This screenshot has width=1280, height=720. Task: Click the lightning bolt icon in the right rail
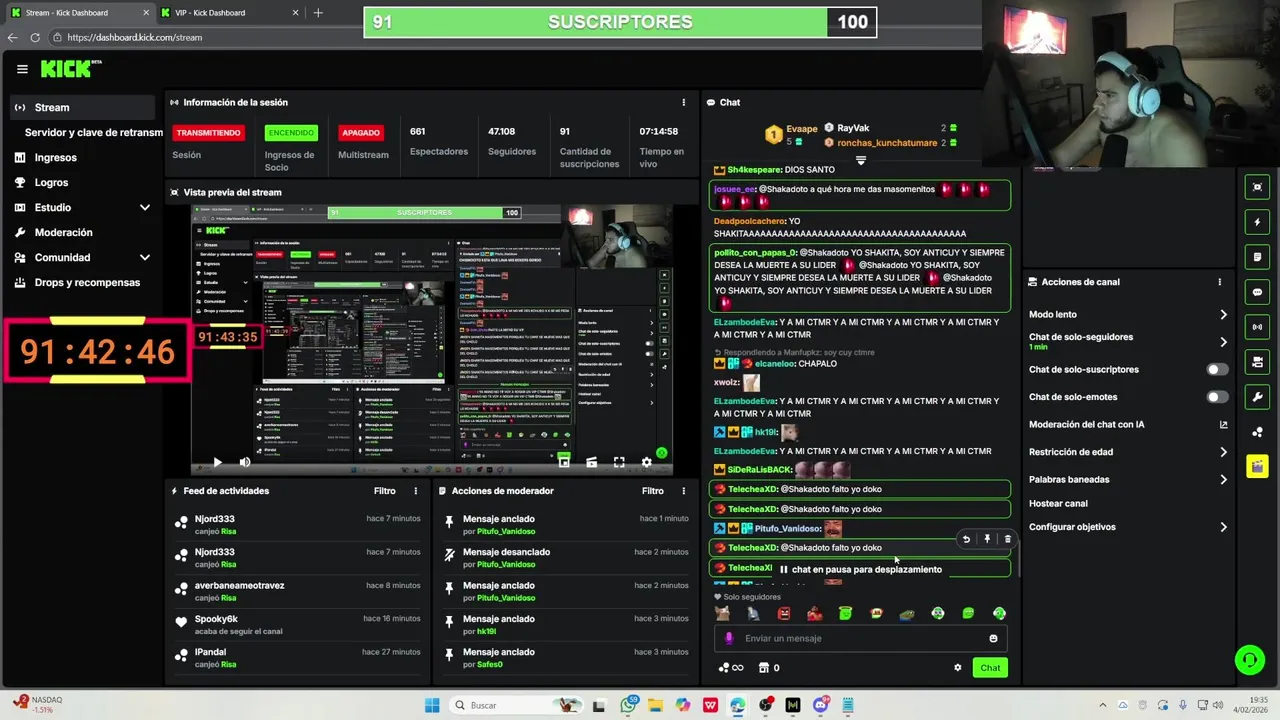coord(1257,222)
